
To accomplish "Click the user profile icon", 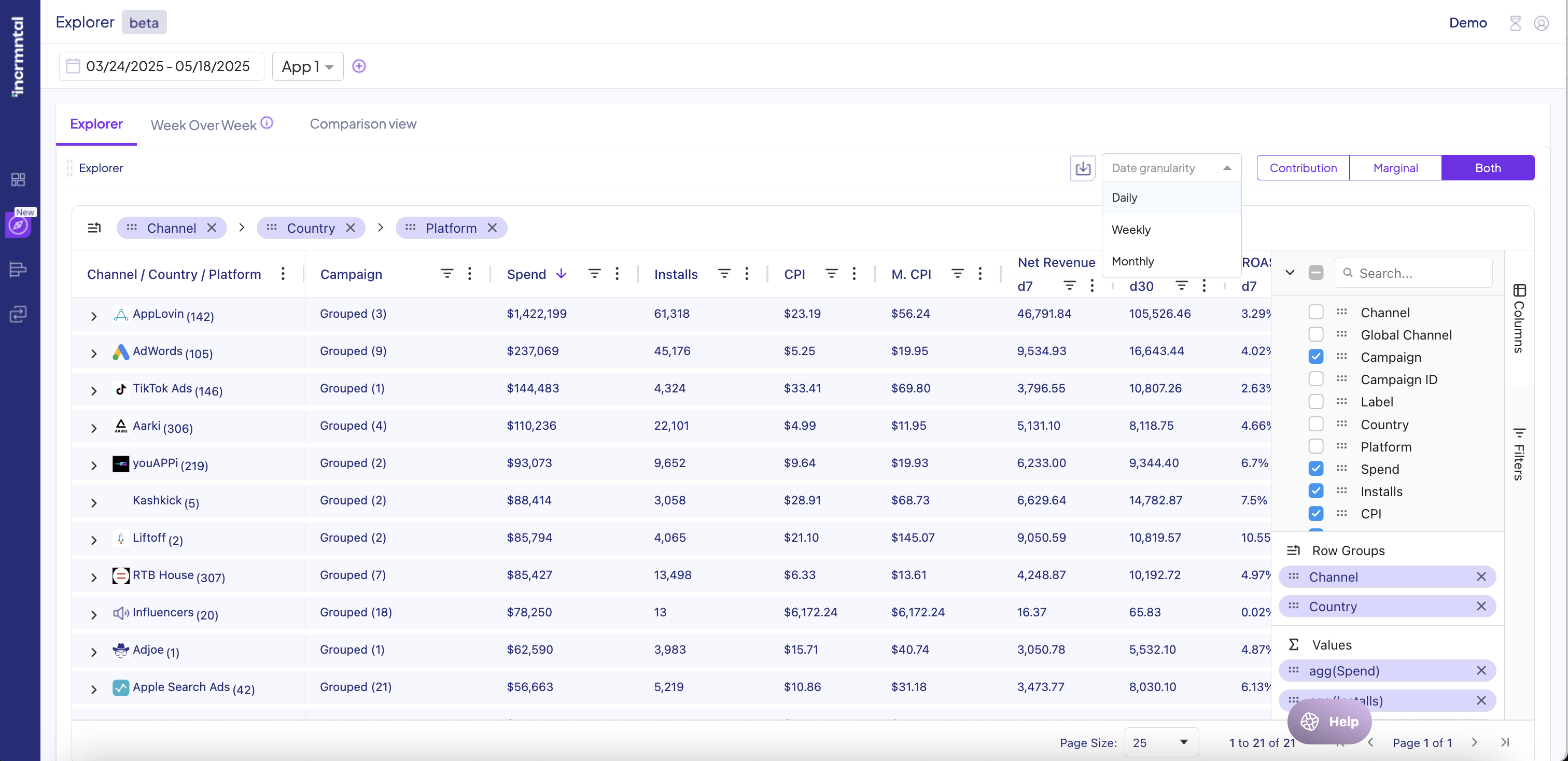I will 1541,23.
